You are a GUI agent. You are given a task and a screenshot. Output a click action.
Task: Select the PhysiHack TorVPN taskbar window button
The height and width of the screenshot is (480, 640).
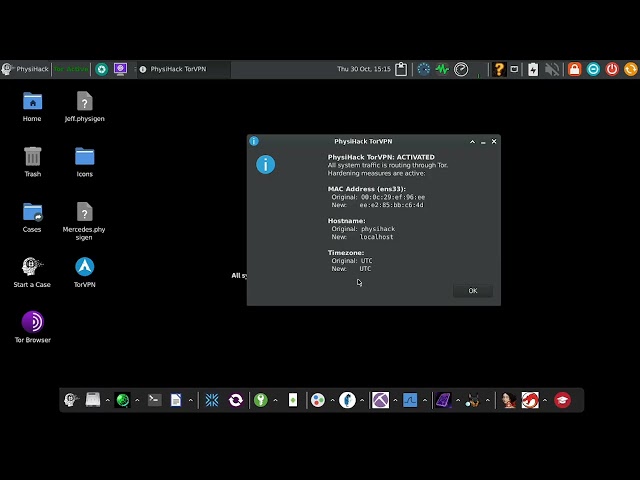[x=184, y=69]
